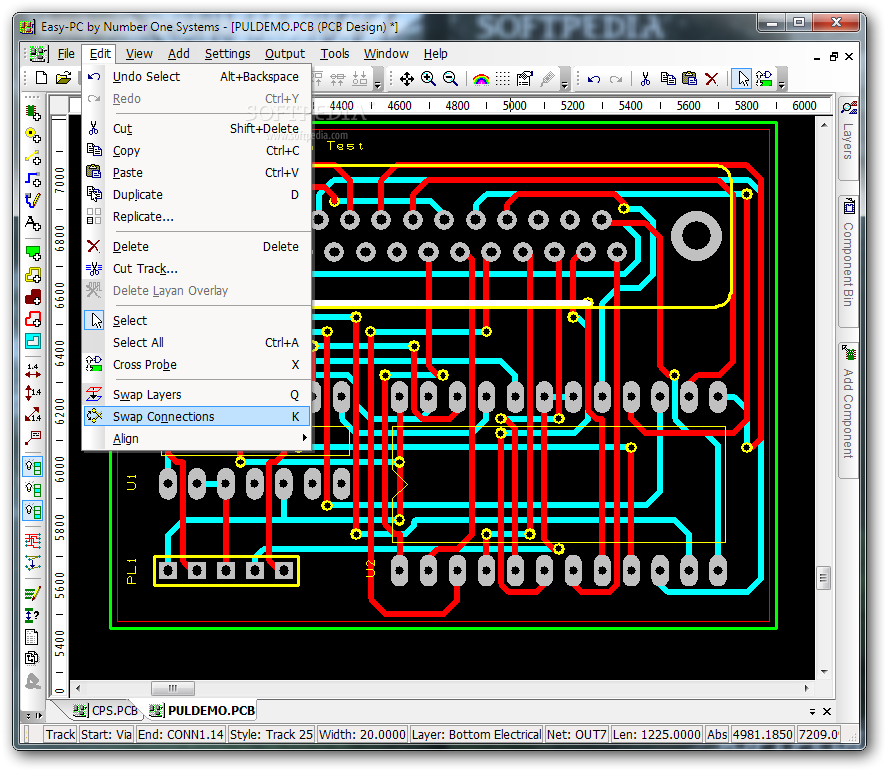This screenshot has width=887, height=771.
Task: Choose Swap Layers from Edit menu
Action: [196, 394]
